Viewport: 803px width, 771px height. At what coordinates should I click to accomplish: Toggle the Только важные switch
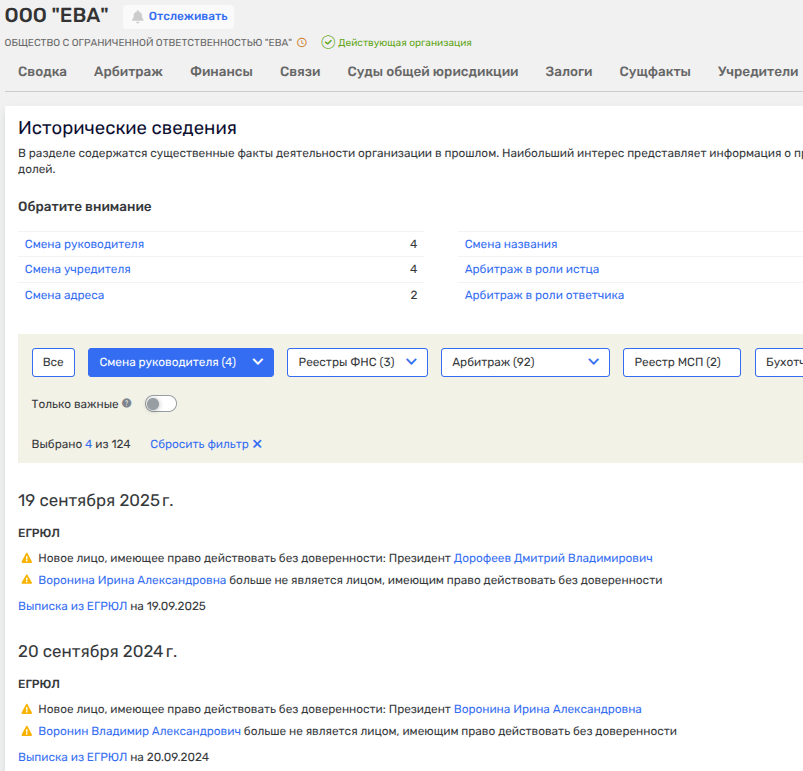(161, 404)
